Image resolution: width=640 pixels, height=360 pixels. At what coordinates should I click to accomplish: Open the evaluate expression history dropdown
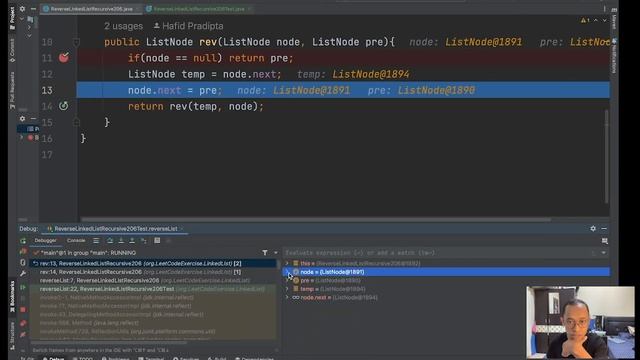(x=603, y=253)
